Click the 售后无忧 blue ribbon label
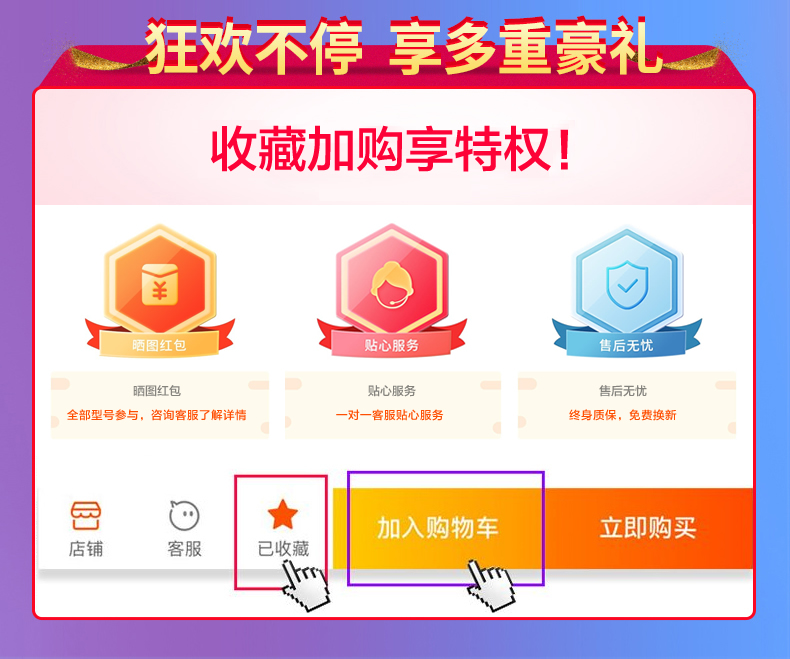Viewport: 790px width, 659px height. (x=626, y=345)
